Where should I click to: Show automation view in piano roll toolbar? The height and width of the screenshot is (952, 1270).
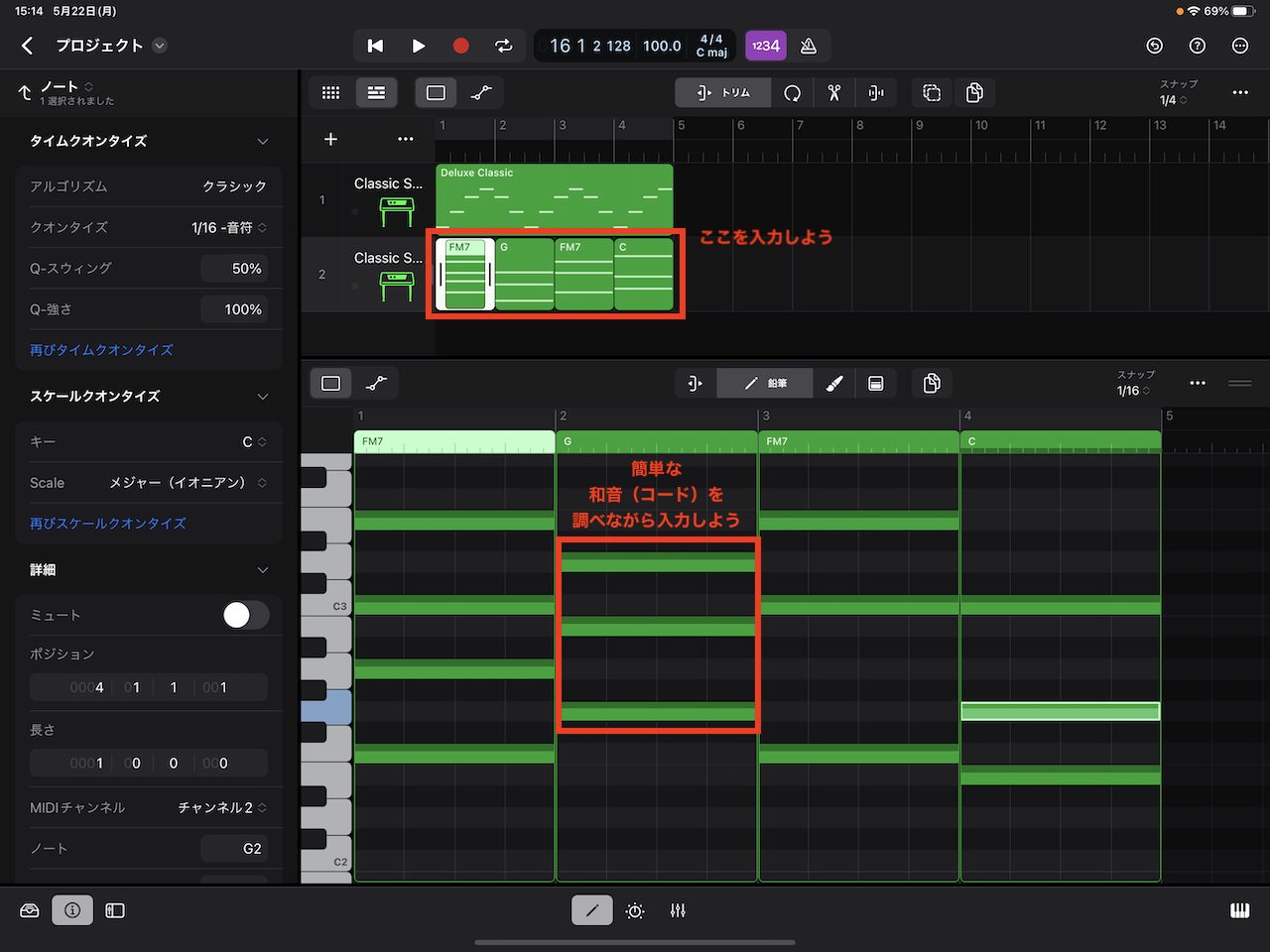pos(377,383)
